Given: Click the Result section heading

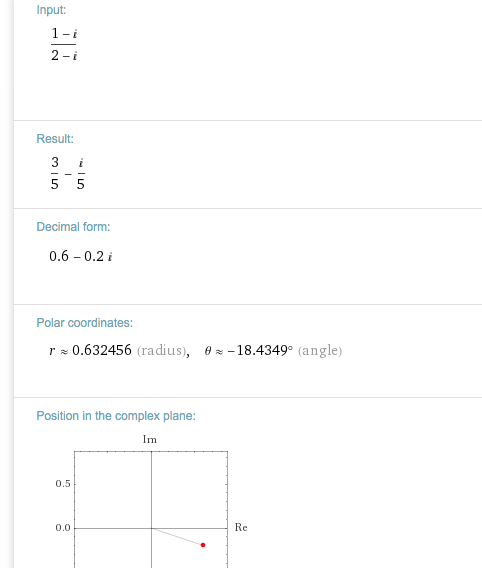Looking at the screenshot, I should pos(55,139).
